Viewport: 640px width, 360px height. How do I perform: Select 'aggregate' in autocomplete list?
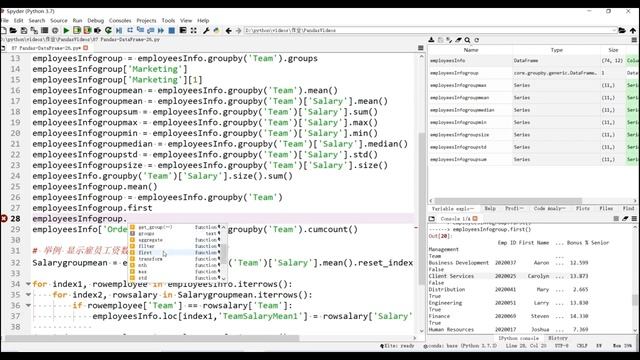[176, 240]
